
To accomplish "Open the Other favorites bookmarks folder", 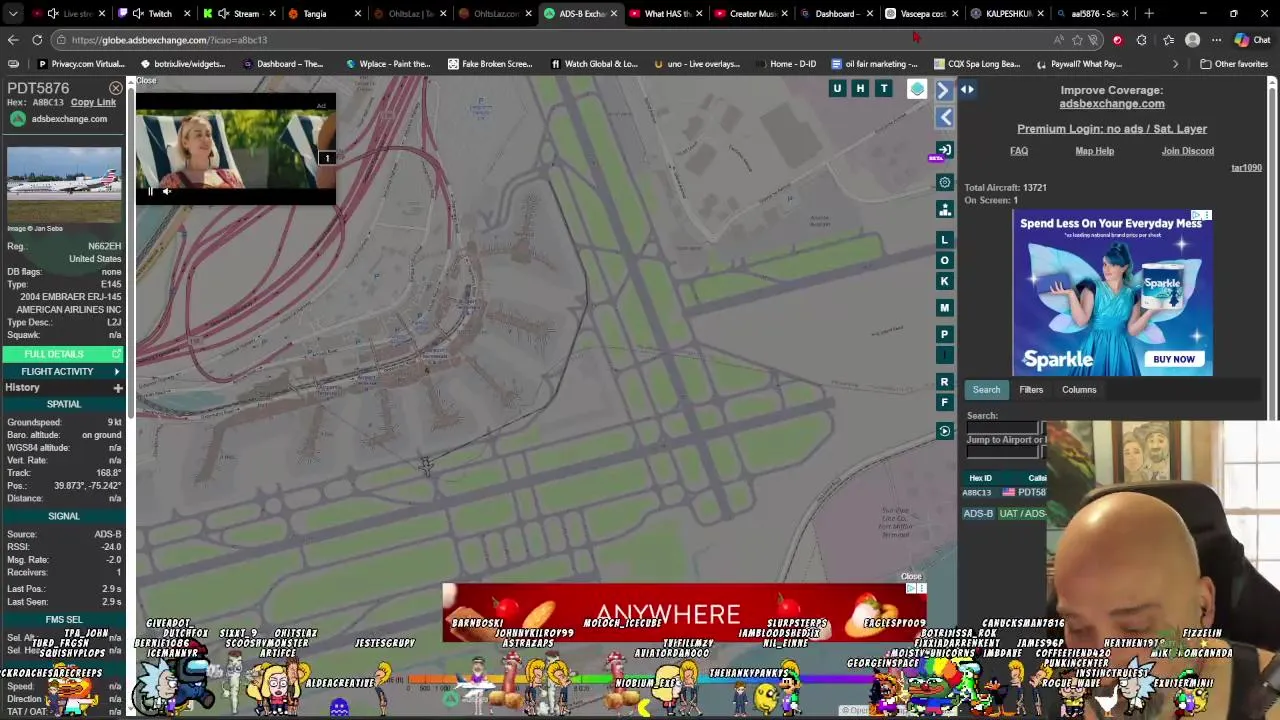I will tap(1232, 64).
